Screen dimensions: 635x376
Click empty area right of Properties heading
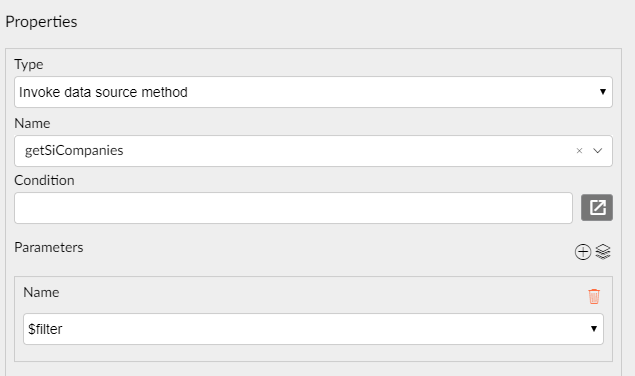point(348,22)
